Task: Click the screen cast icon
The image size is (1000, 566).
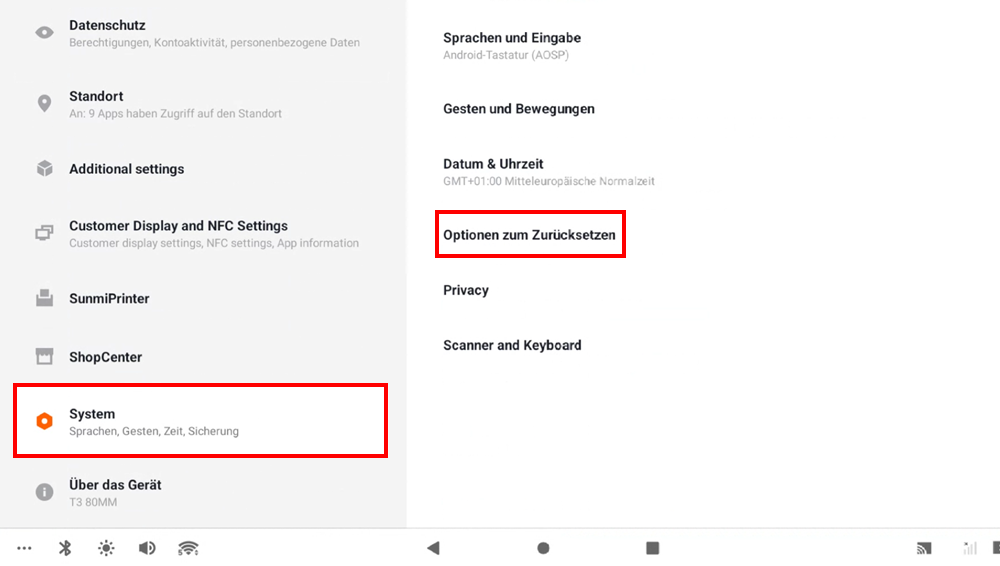Action: click(x=924, y=548)
